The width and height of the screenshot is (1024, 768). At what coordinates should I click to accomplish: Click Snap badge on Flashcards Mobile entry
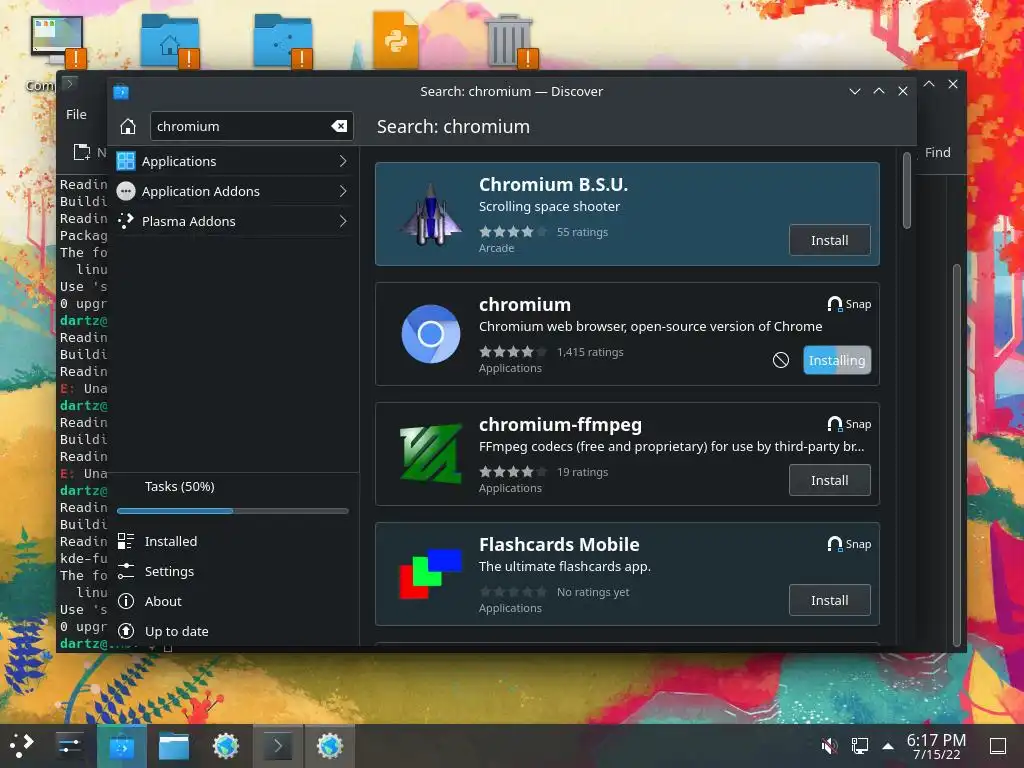pos(849,544)
